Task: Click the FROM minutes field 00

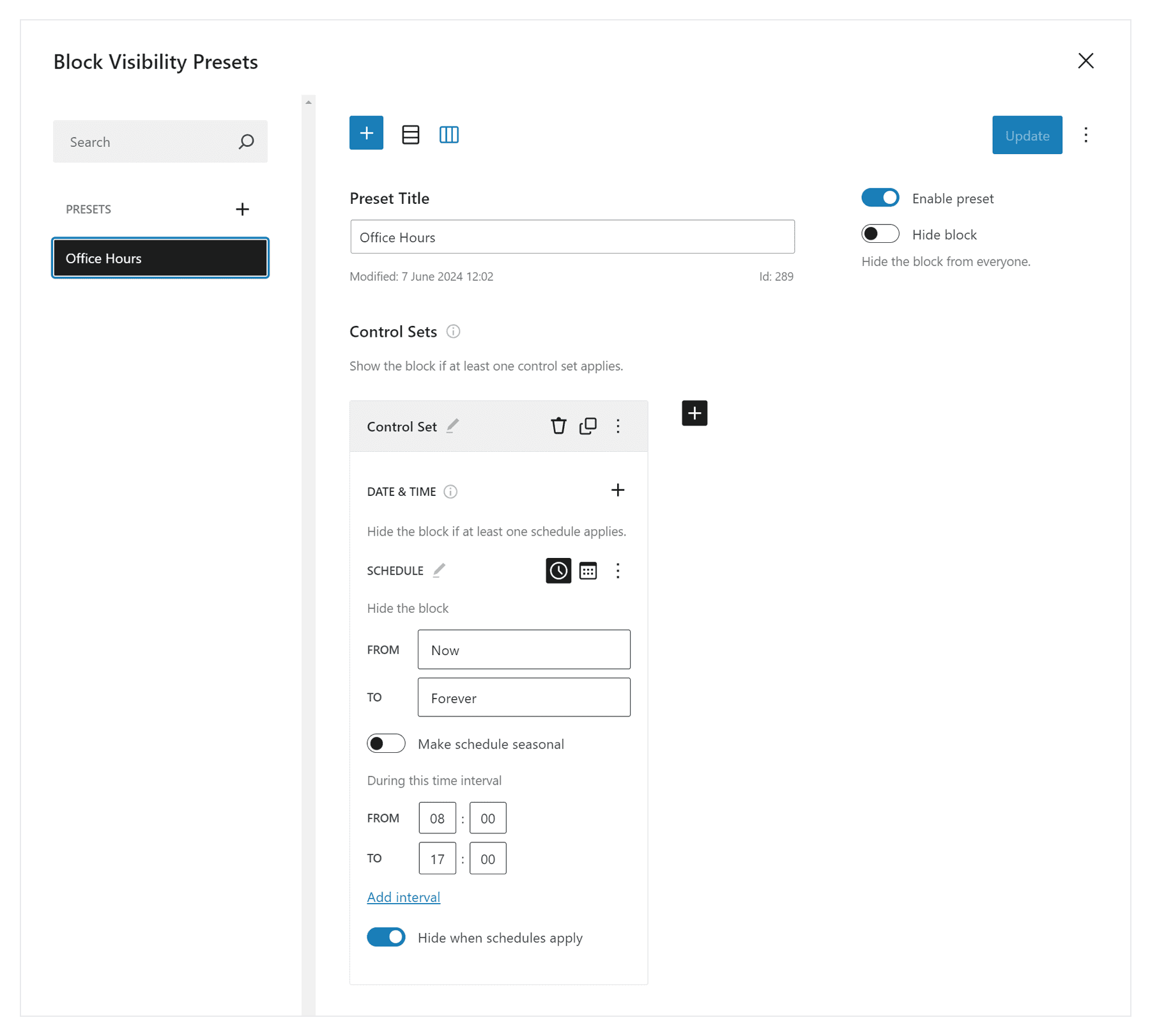Action: tap(487, 818)
